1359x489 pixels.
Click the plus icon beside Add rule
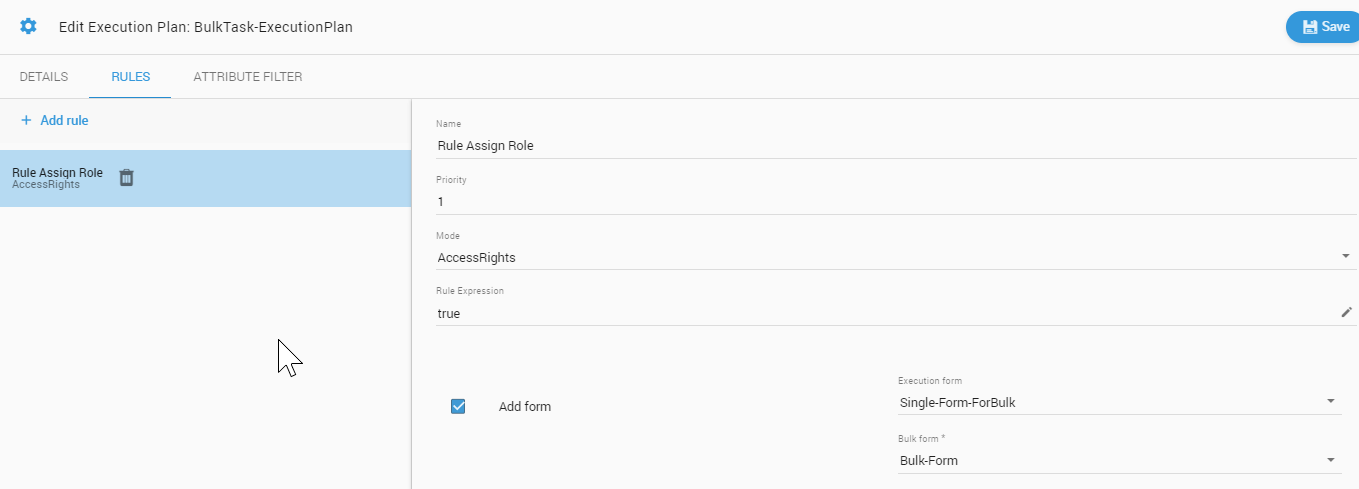26,120
